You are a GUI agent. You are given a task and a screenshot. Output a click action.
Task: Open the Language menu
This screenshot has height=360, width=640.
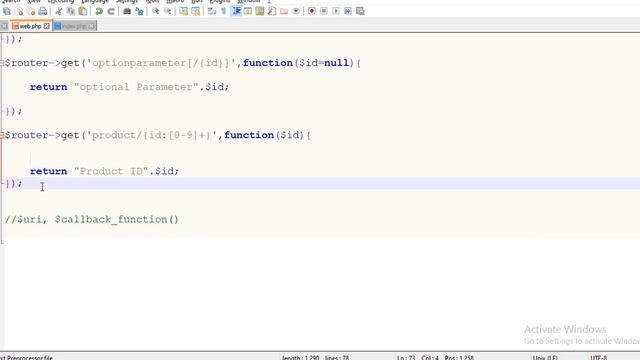click(95, 2)
